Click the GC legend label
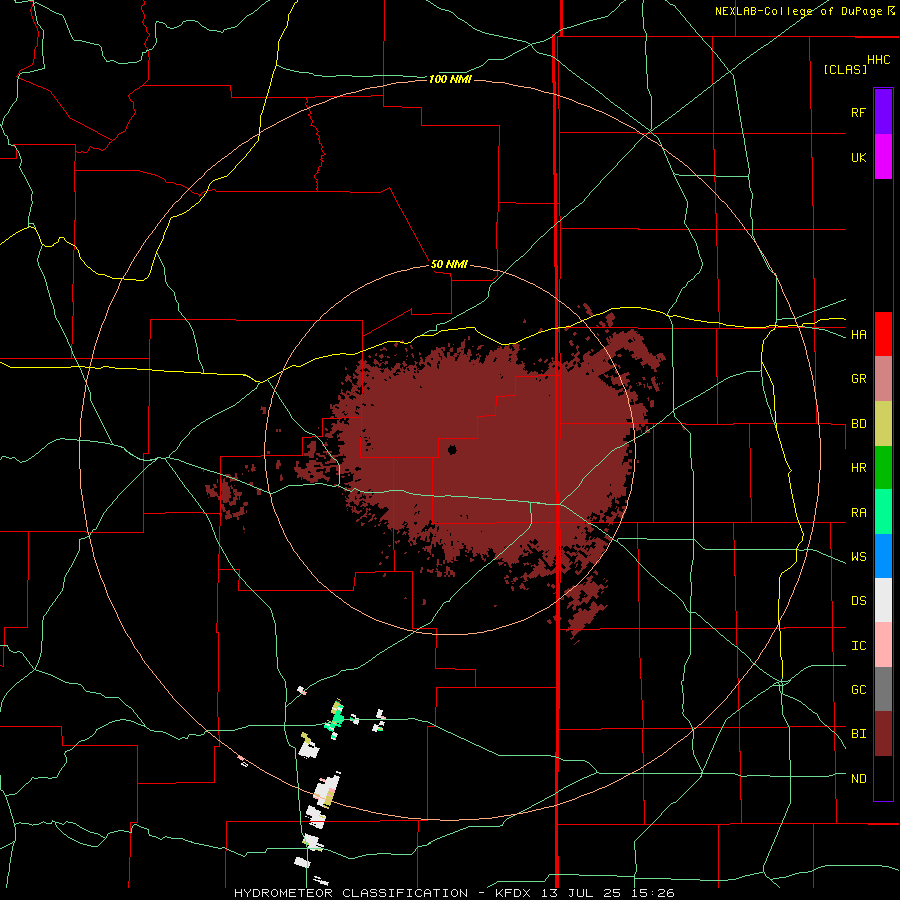Screen dimensions: 900x900 coord(858,690)
